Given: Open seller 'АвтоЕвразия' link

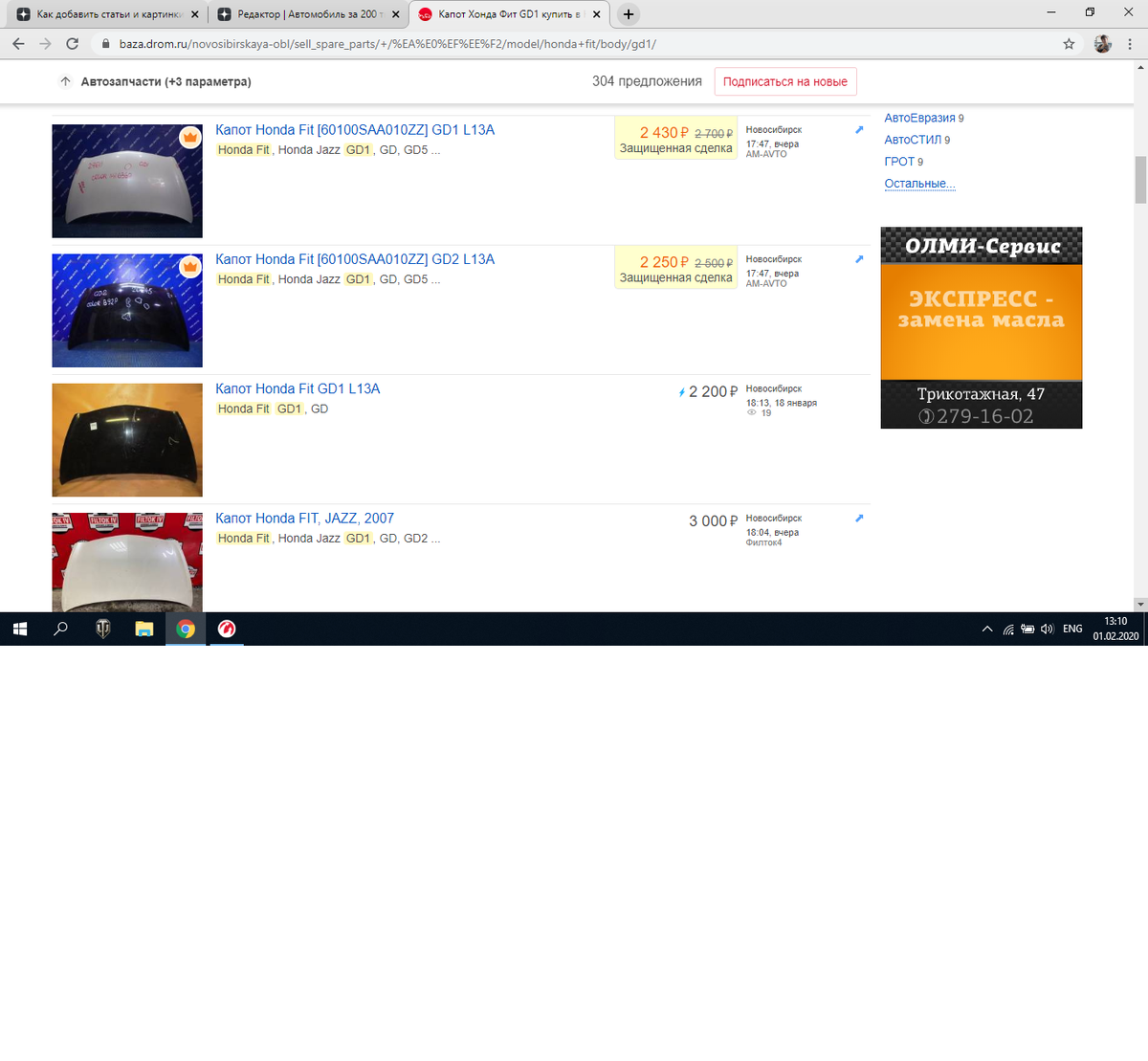Looking at the screenshot, I should coord(919,118).
